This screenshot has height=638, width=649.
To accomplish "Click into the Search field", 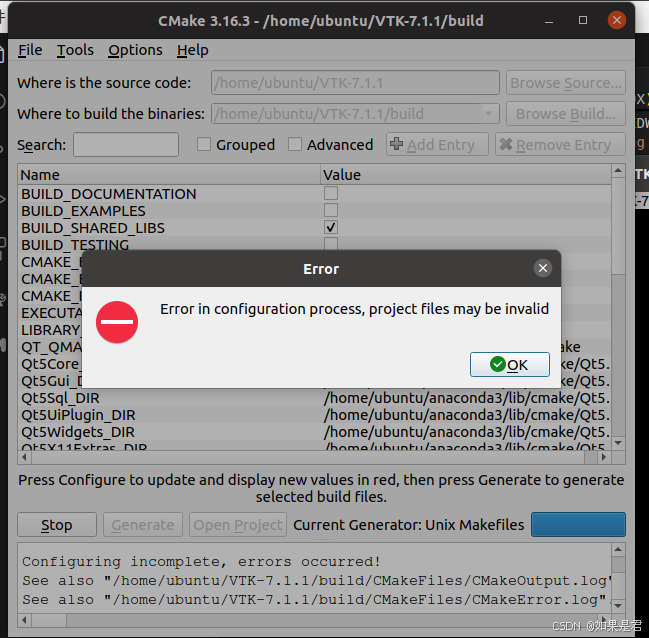I will pyautogui.click(x=126, y=144).
